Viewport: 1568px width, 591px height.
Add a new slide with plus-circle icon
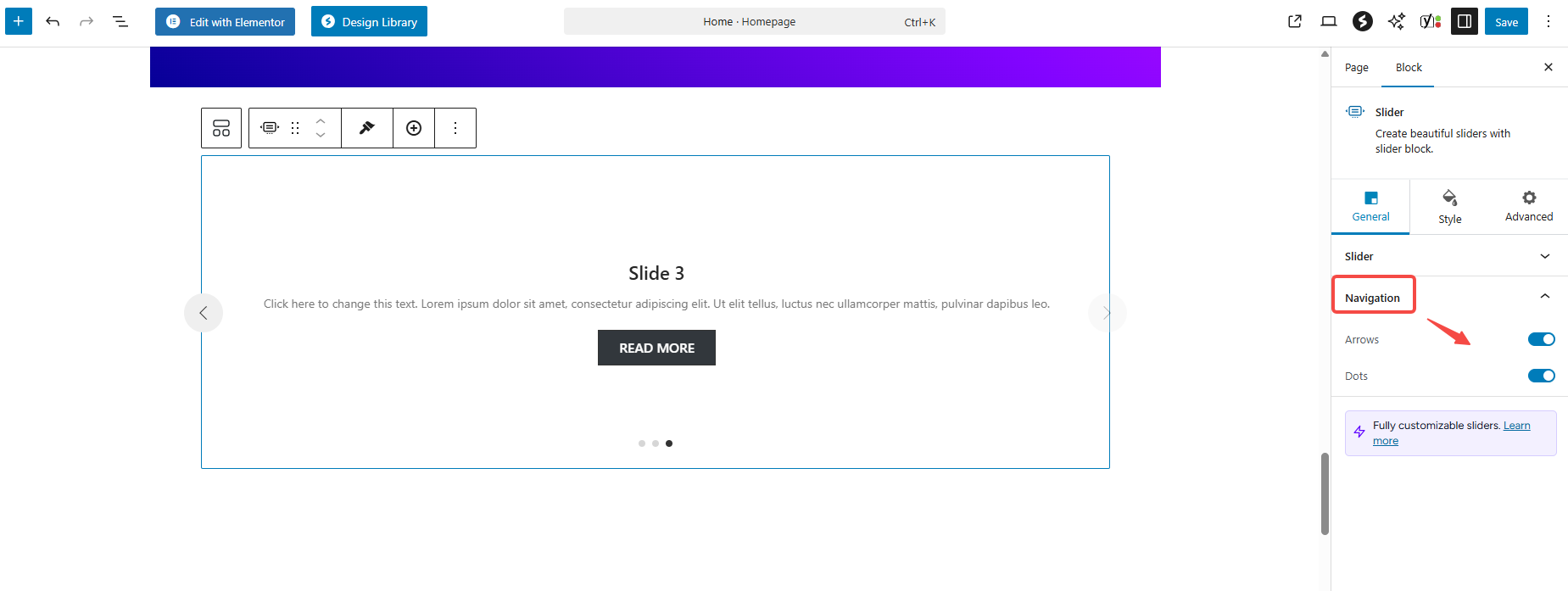[x=414, y=128]
